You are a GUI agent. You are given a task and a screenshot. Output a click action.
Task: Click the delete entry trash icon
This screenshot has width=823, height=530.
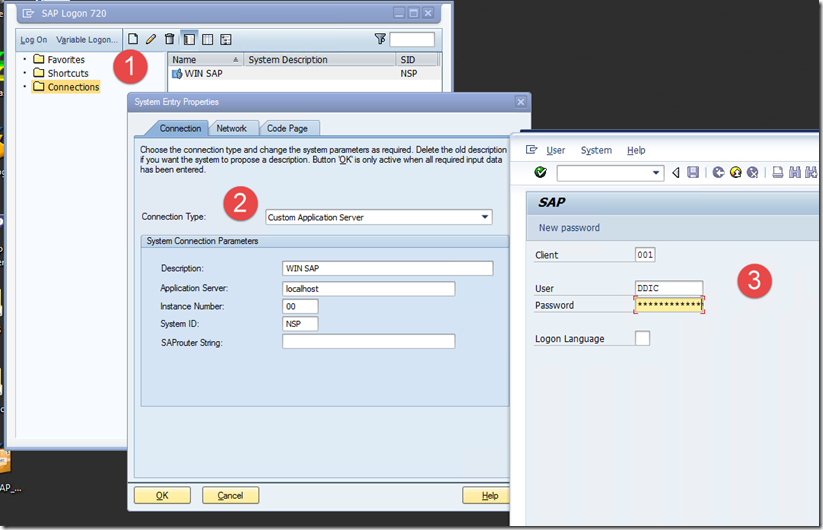169,39
